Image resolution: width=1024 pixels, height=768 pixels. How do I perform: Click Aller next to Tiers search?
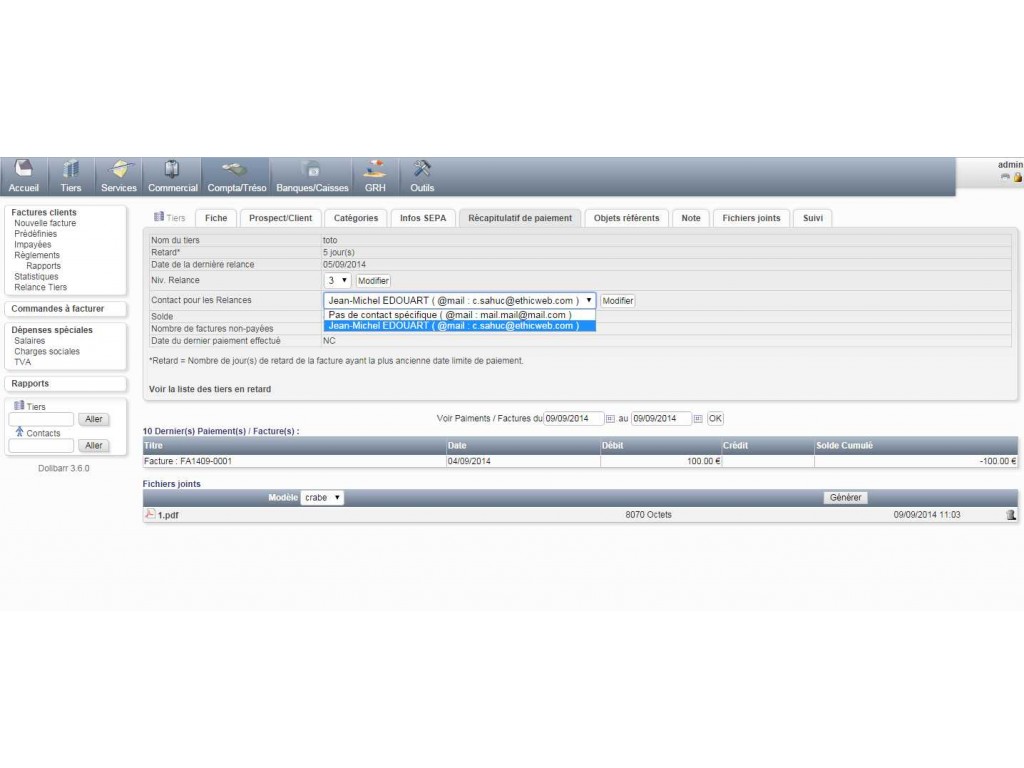pos(94,419)
